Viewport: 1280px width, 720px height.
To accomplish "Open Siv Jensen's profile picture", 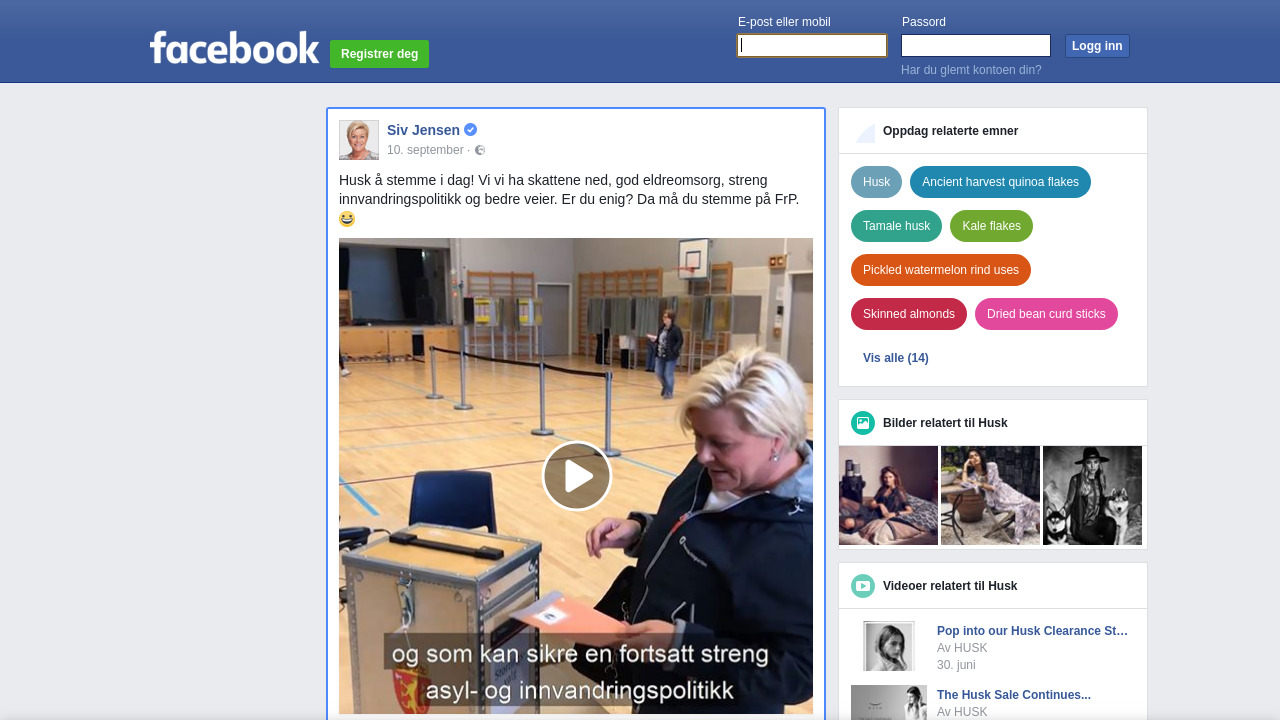I will [359, 140].
